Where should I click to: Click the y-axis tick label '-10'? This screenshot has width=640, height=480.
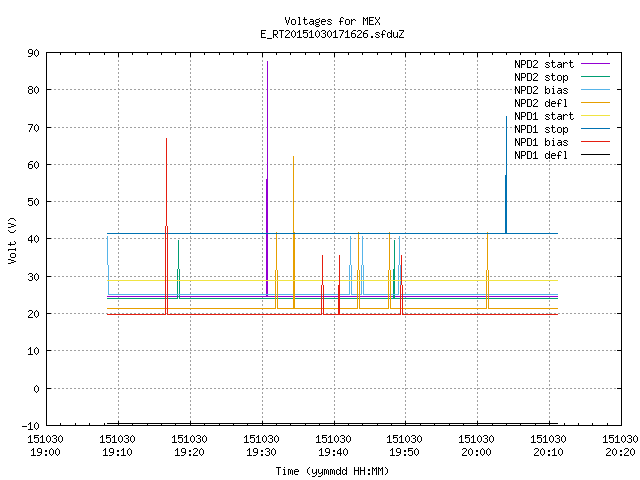(x=31, y=426)
